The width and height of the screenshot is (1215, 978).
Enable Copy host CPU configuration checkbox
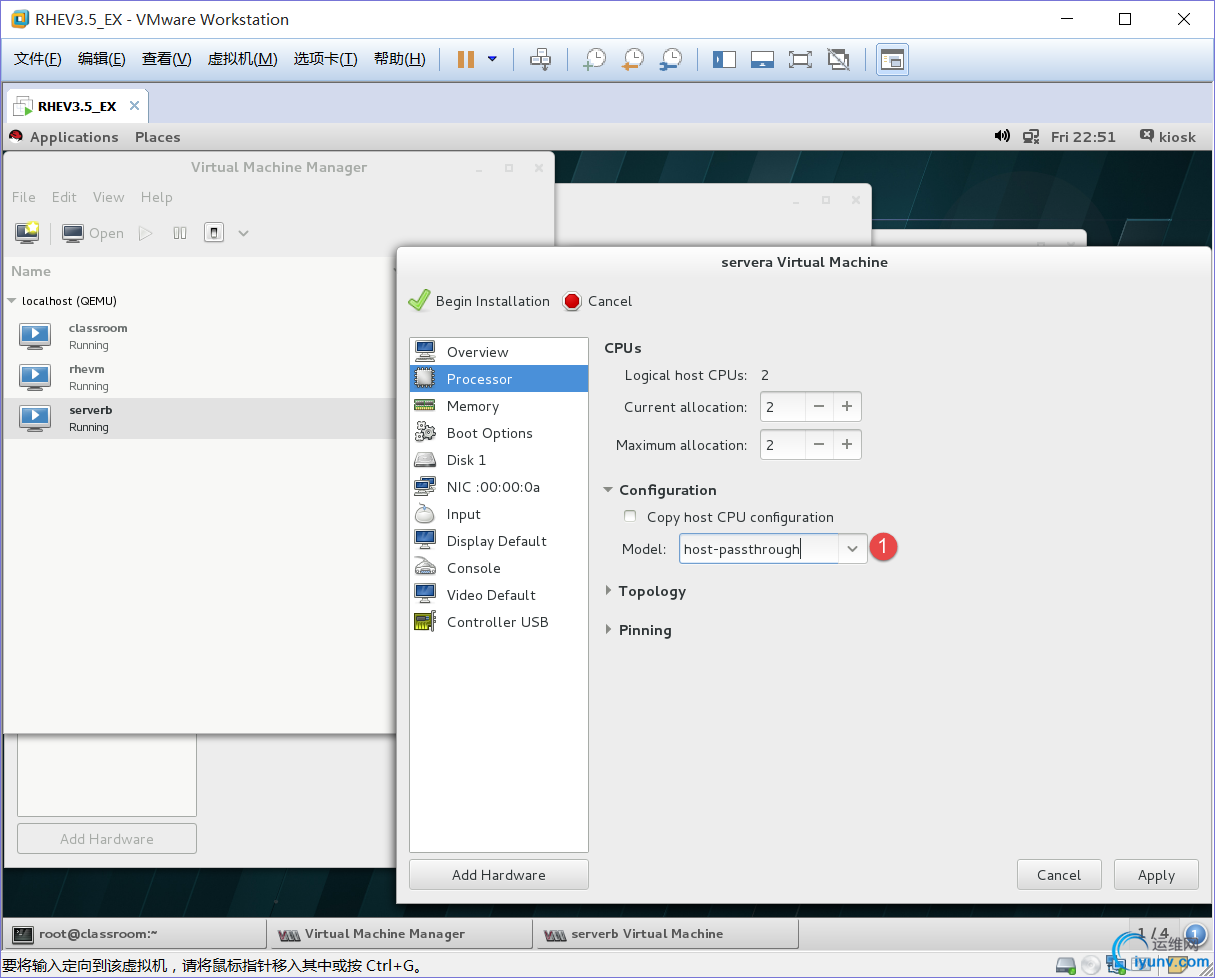click(630, 516)
